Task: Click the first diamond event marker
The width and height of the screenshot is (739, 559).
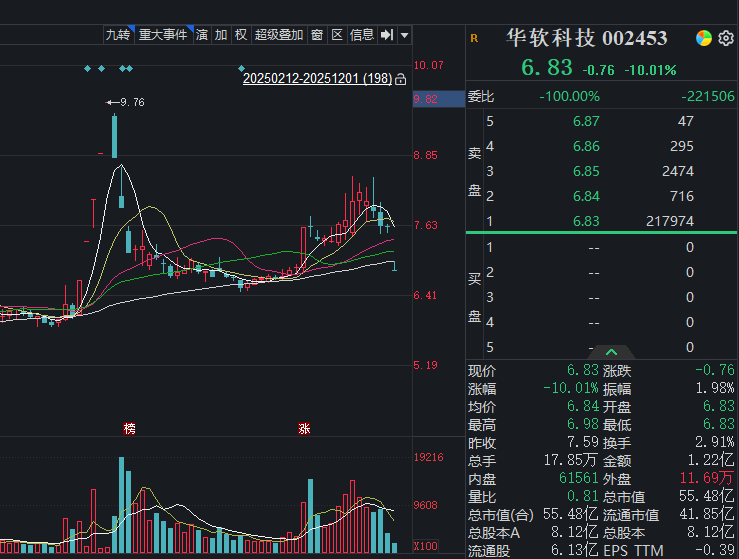Action: [87, 69]
